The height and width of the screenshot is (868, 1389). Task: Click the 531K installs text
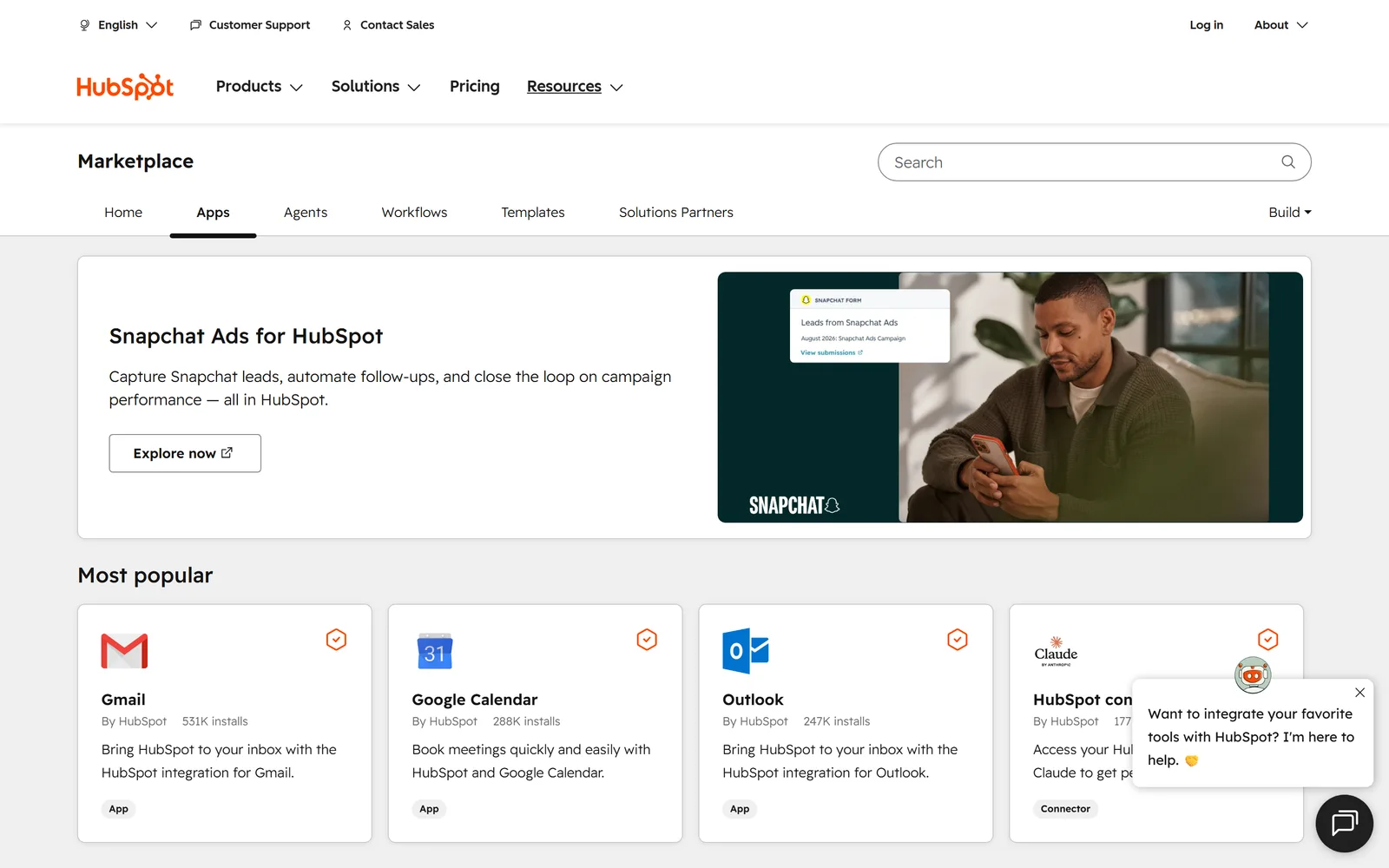215,721
